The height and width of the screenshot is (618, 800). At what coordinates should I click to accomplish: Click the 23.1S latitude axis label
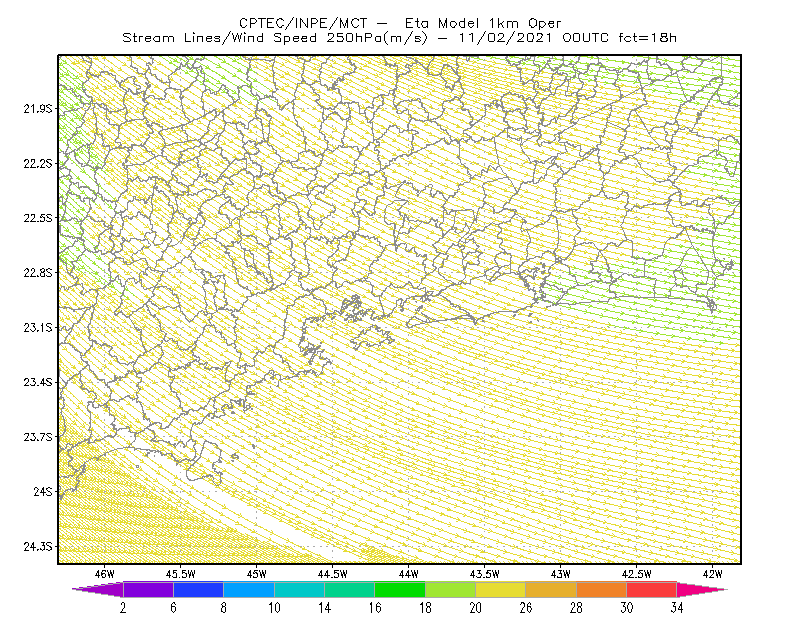(37, 328)
